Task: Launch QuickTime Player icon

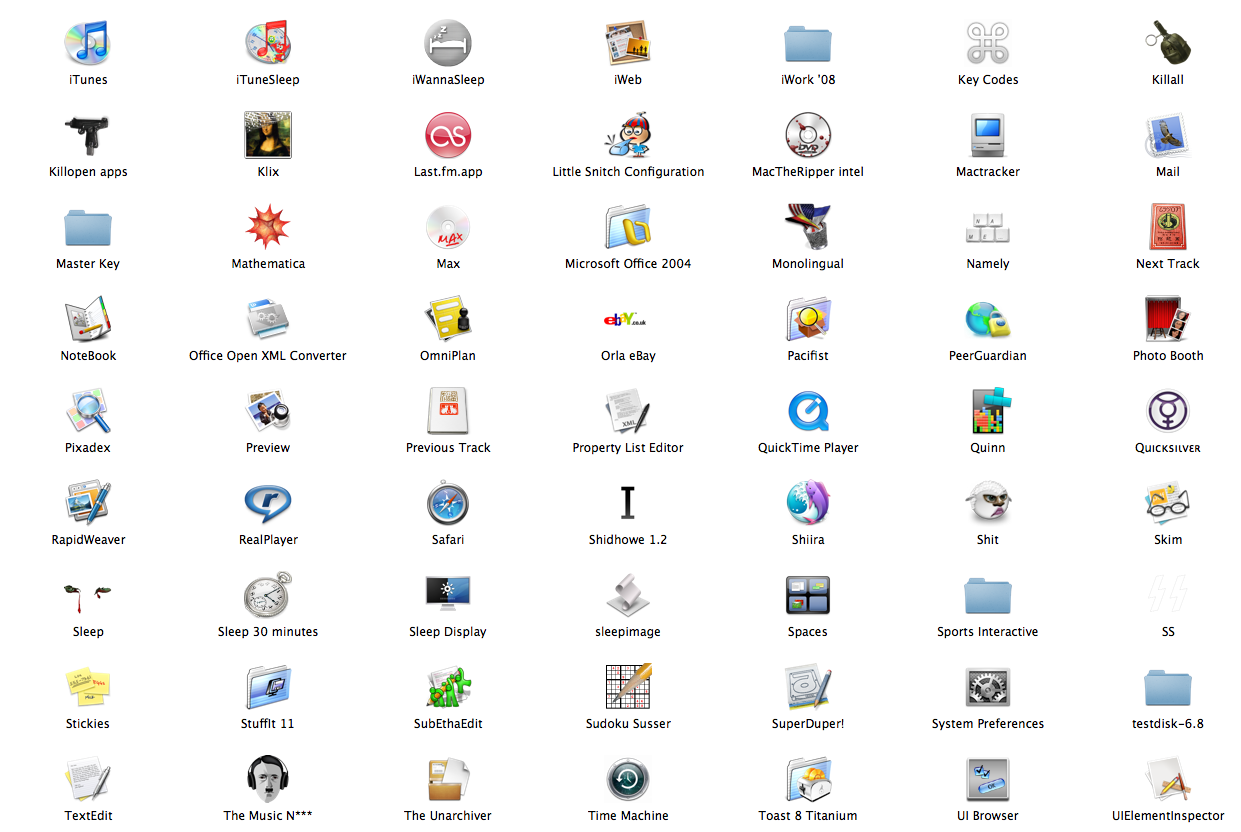Action: (x=808, y=410)
